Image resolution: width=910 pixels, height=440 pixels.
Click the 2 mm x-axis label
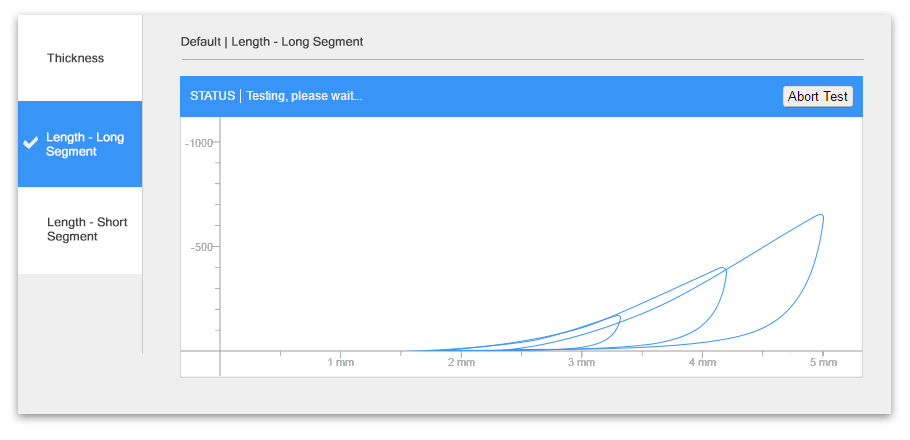pos(461,362)
